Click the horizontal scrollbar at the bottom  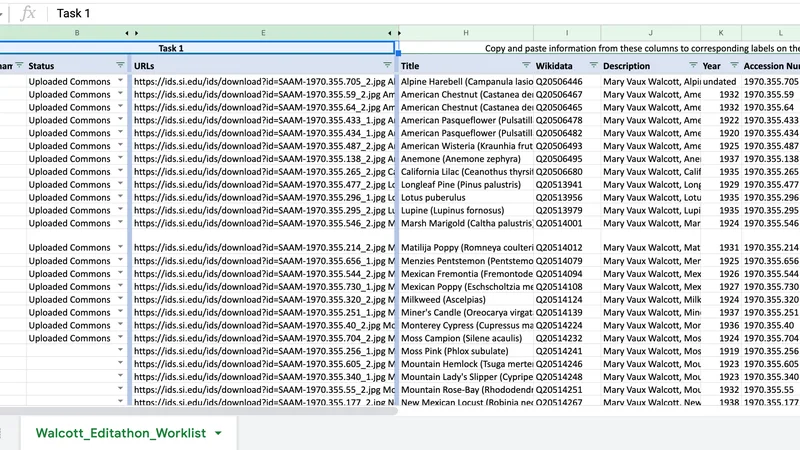(198, 411)
